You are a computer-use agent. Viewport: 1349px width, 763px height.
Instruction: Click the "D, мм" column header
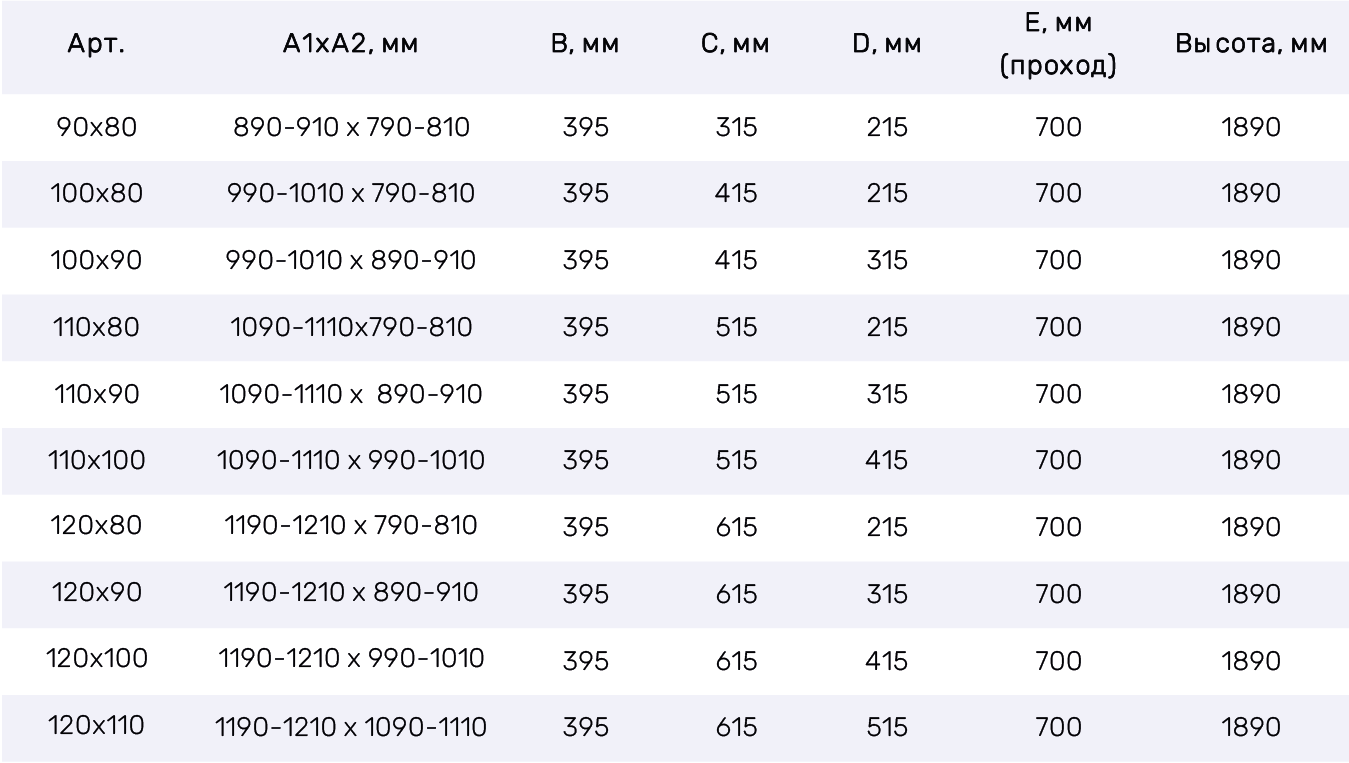point(887,47)
